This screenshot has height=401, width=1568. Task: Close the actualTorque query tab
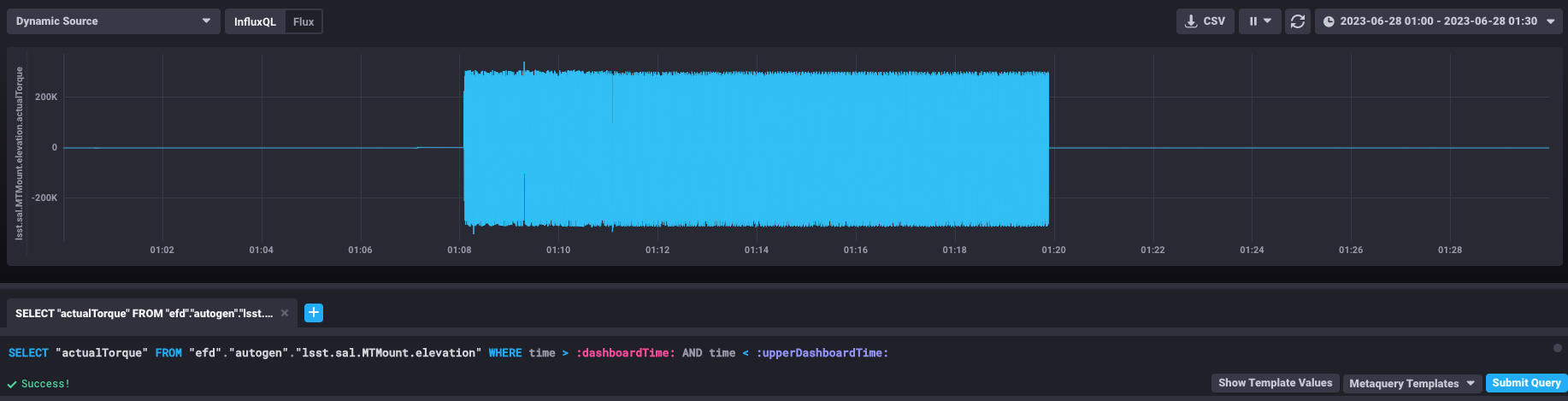[285, 313]
